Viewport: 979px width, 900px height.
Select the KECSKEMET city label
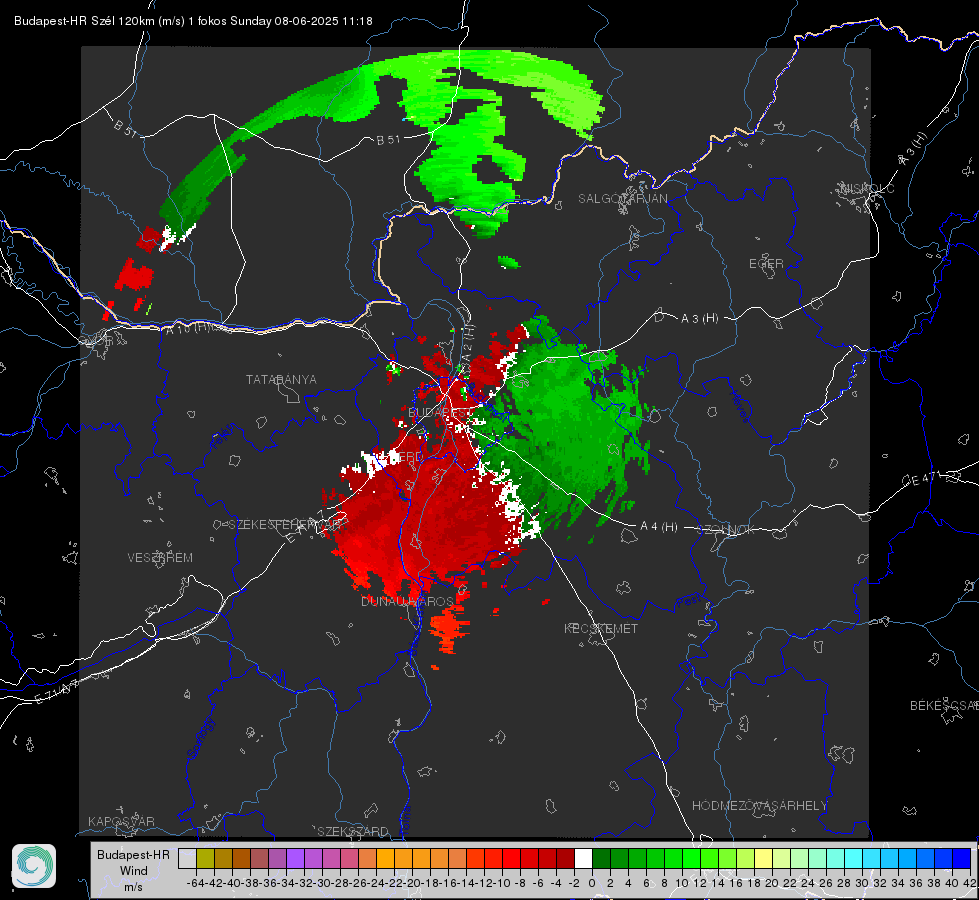[x=601, y=628]
